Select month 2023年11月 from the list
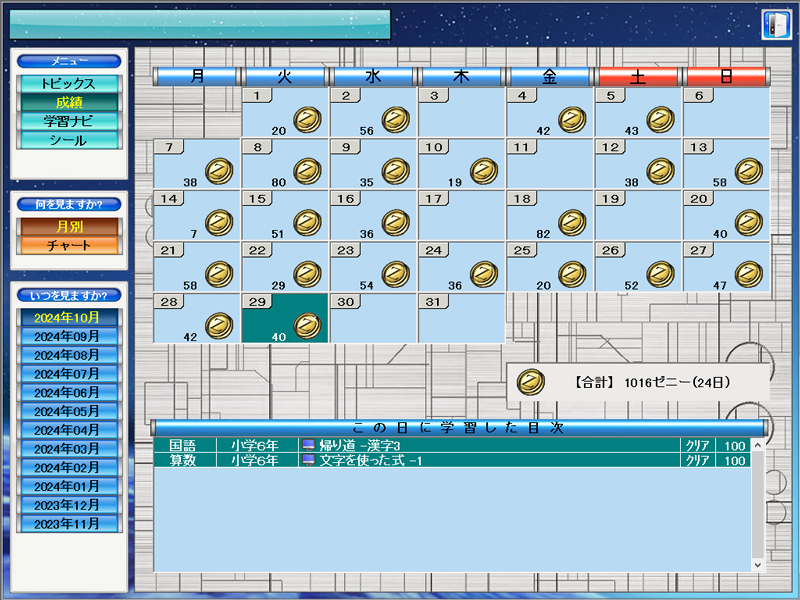 click(67, 523)
